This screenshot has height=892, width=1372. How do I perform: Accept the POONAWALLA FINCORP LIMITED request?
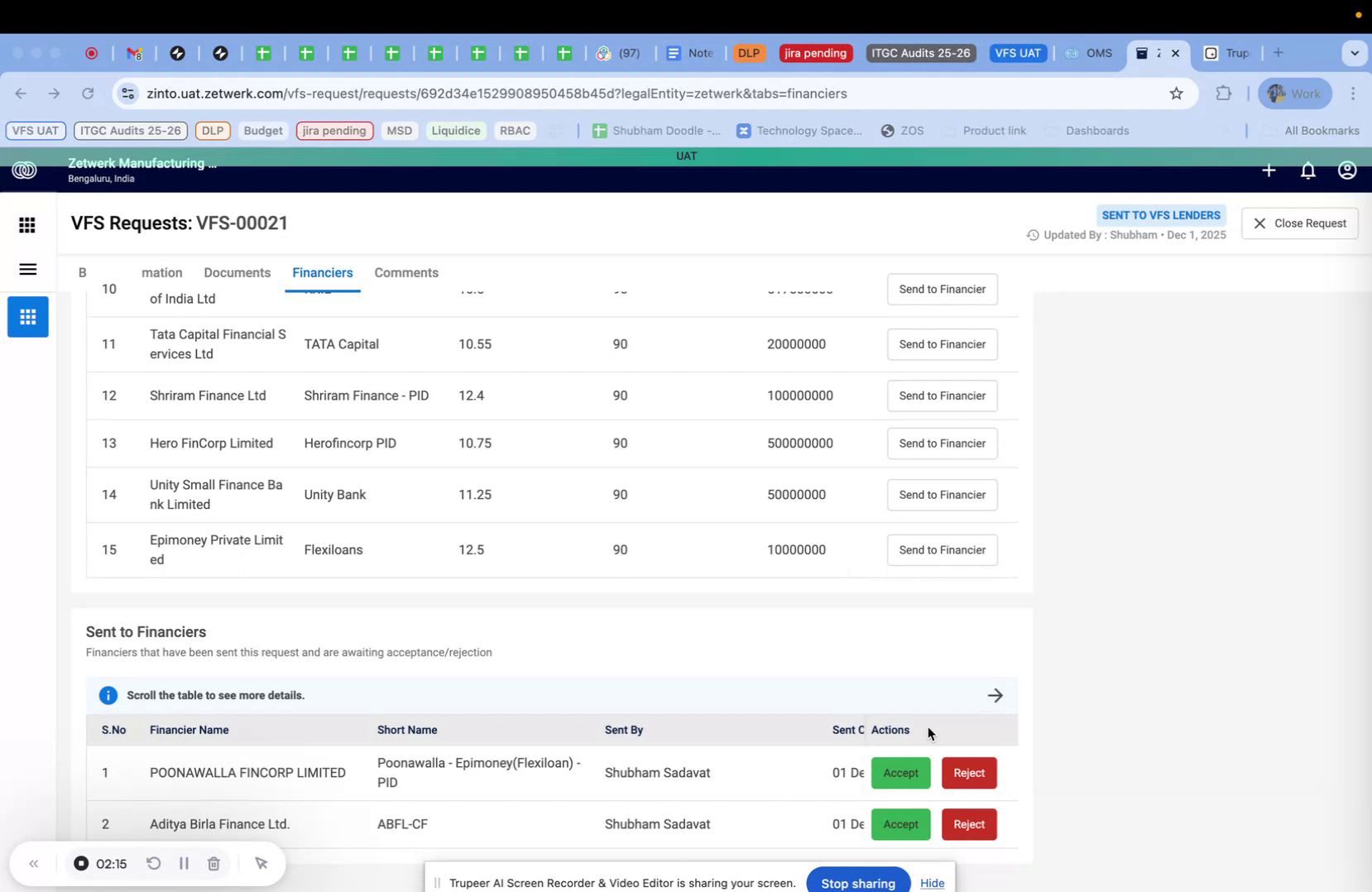[900, 773]
